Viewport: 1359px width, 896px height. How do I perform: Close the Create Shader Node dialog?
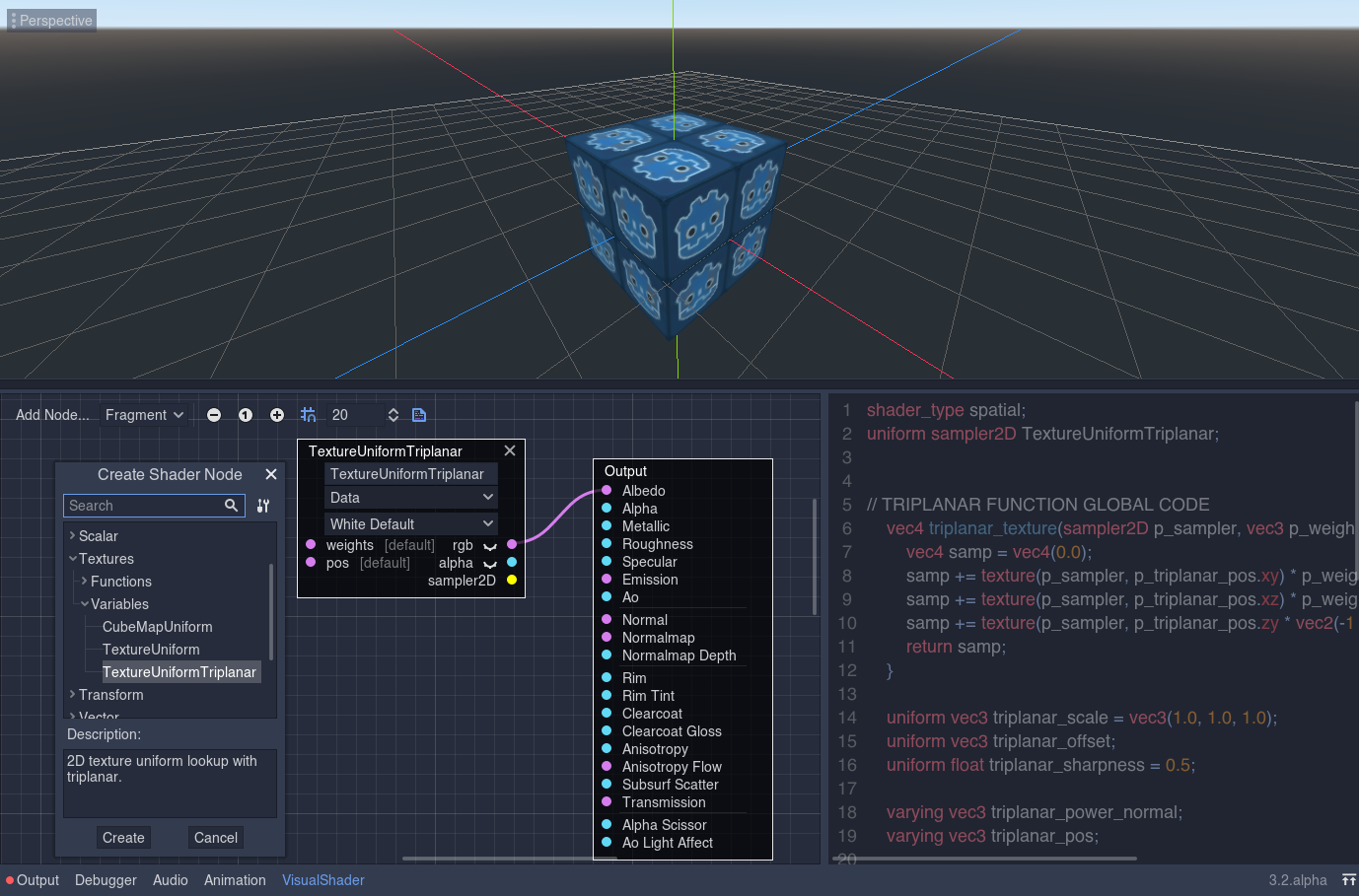click(x=271, y=474)
